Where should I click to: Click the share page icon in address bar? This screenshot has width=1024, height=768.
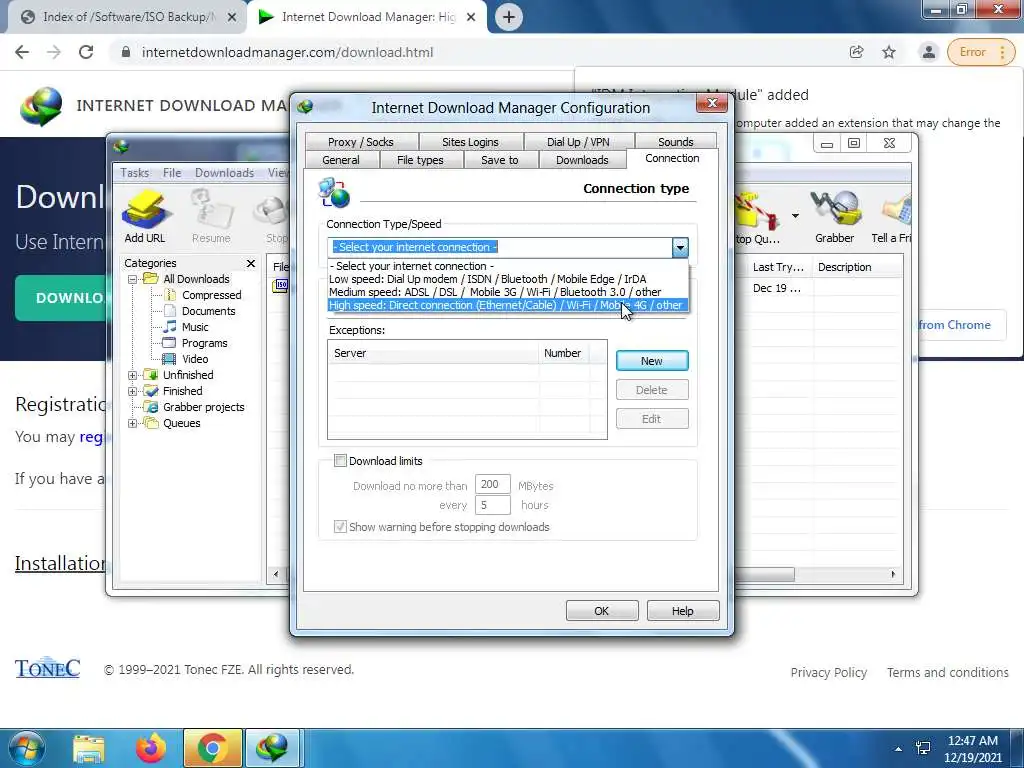[856, 52]
